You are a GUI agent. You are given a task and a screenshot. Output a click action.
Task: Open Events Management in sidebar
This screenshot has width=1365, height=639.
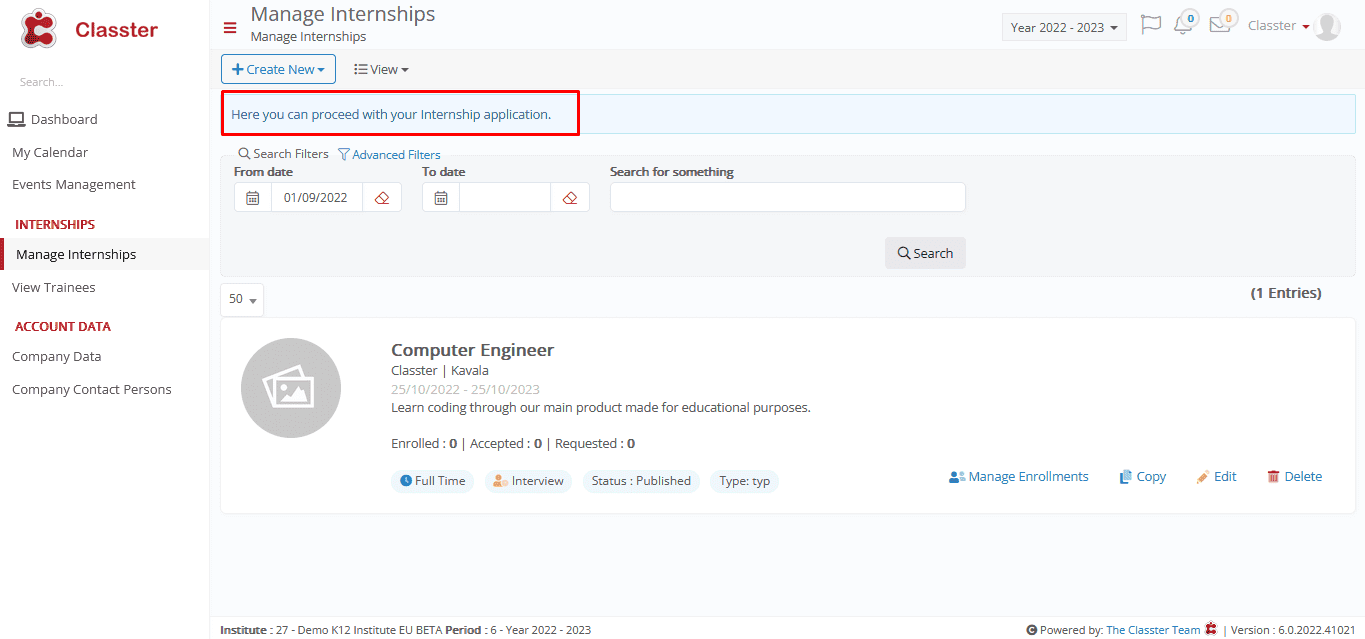74,184
